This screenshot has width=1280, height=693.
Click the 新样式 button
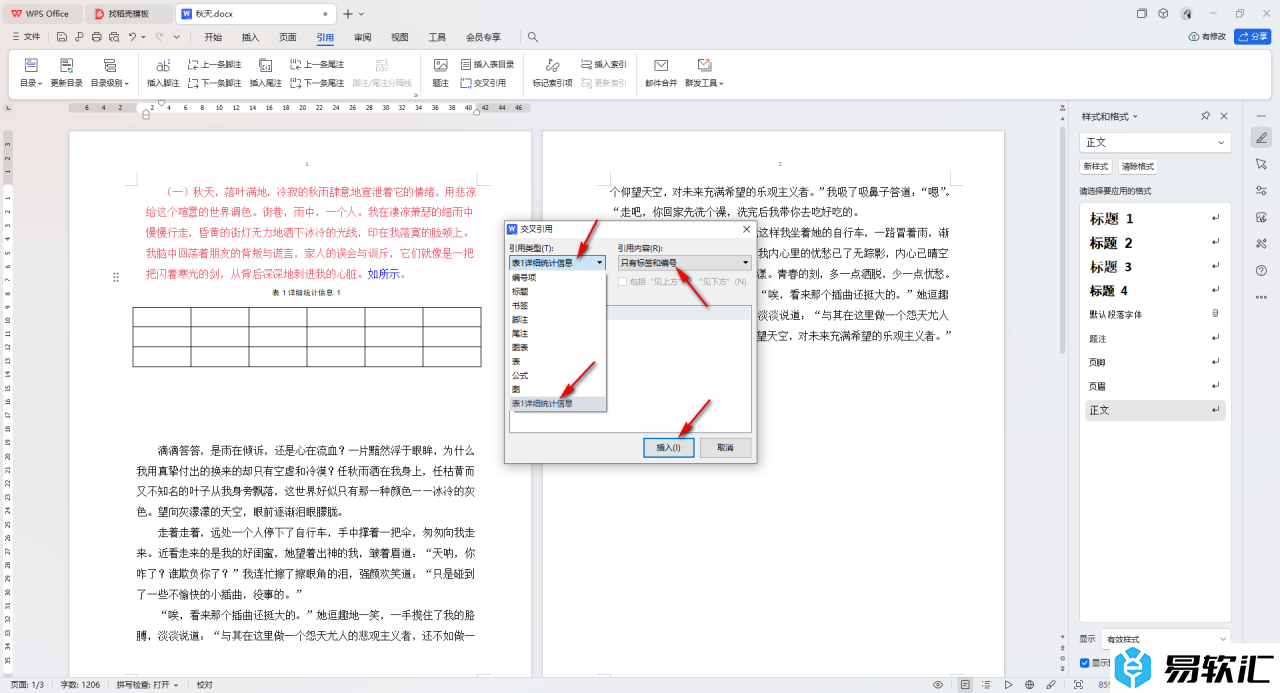[x=1096, y=167]
